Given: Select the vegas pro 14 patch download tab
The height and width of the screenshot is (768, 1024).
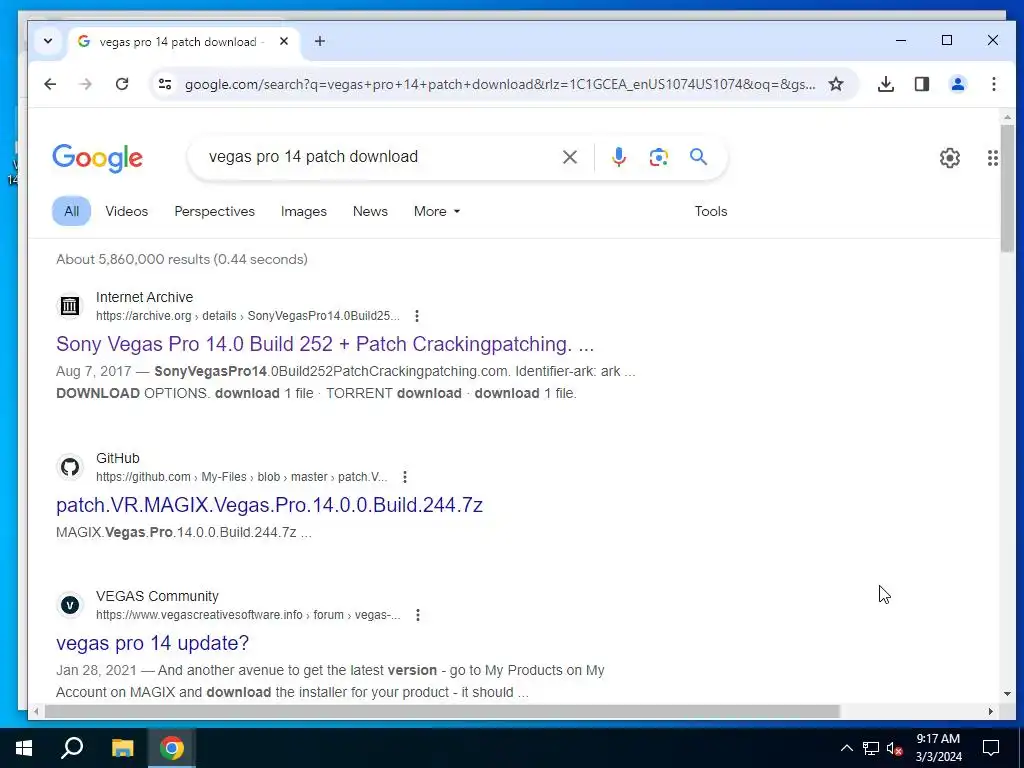Looking at the screenshot, I should pos(183,42).
